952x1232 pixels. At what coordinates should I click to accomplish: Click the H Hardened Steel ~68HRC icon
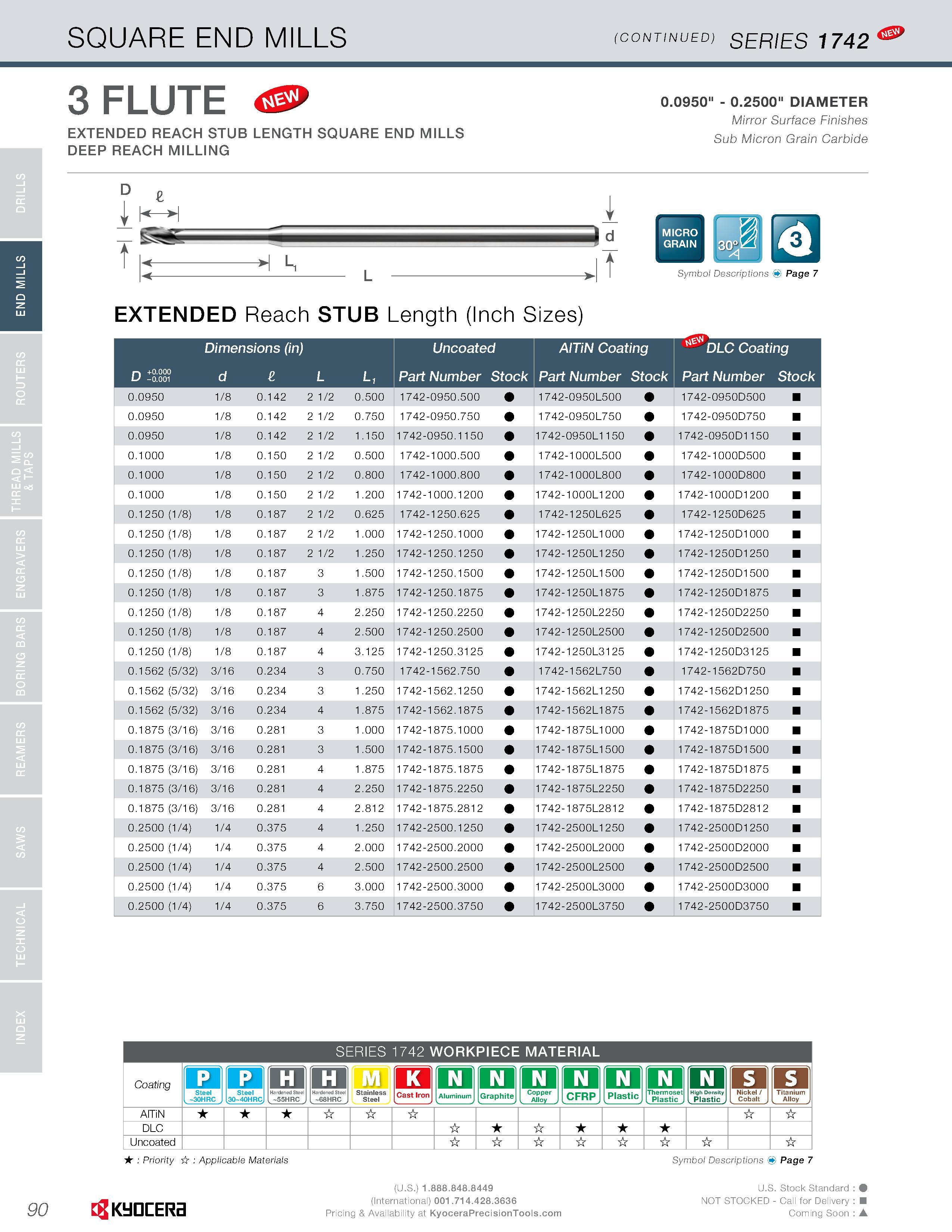tap(329, 1084)
